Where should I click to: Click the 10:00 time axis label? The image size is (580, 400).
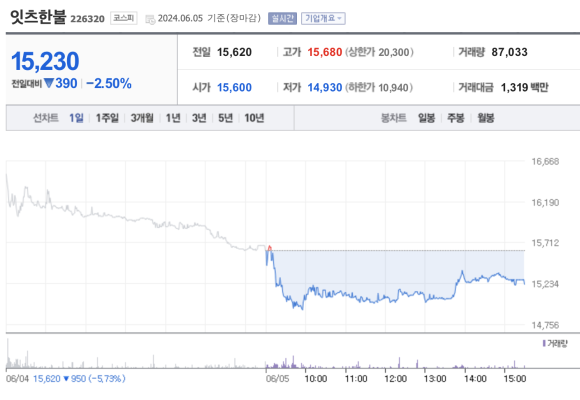[x=316, y=379]
